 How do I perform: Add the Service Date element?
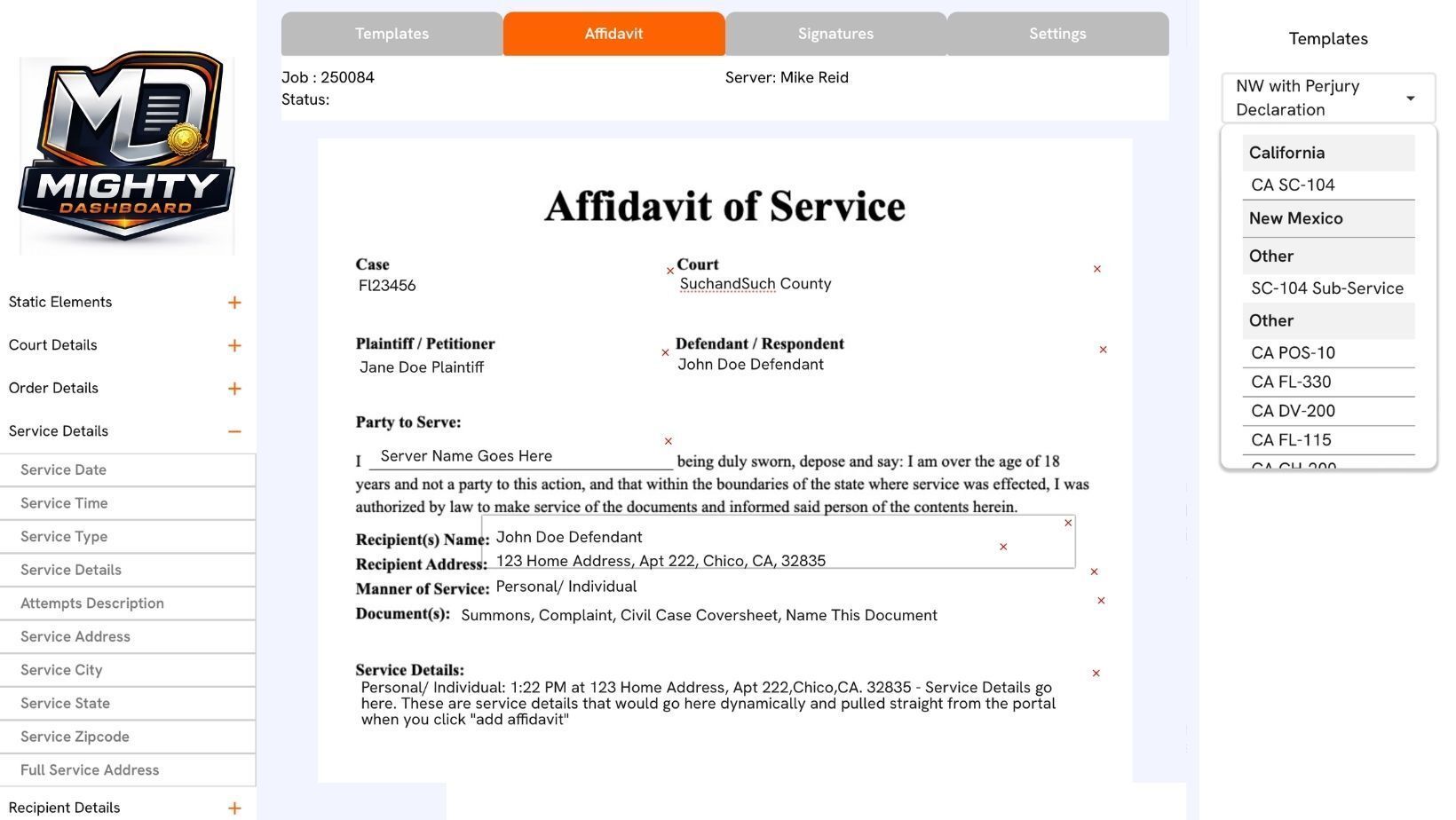[x=128, y=470]
